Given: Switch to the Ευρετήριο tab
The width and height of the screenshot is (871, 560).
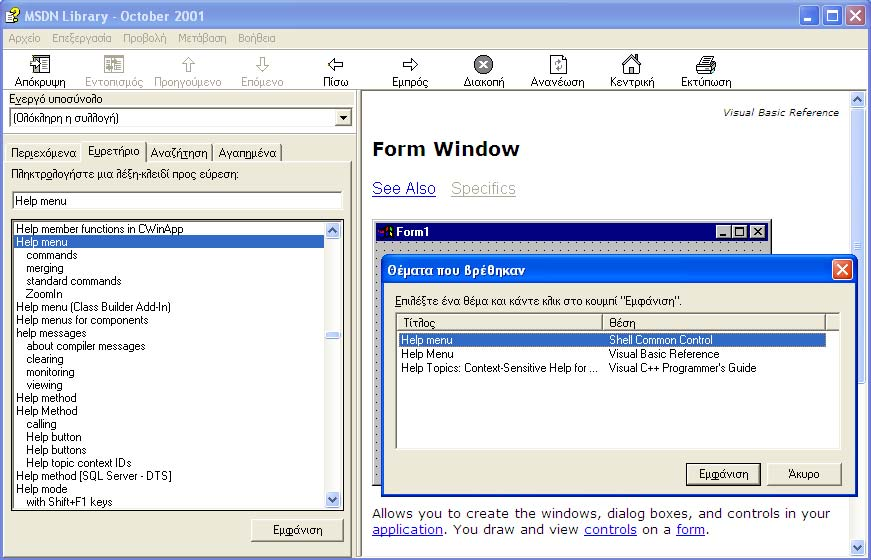Looking at the screenshot, I should pos(114,151).
